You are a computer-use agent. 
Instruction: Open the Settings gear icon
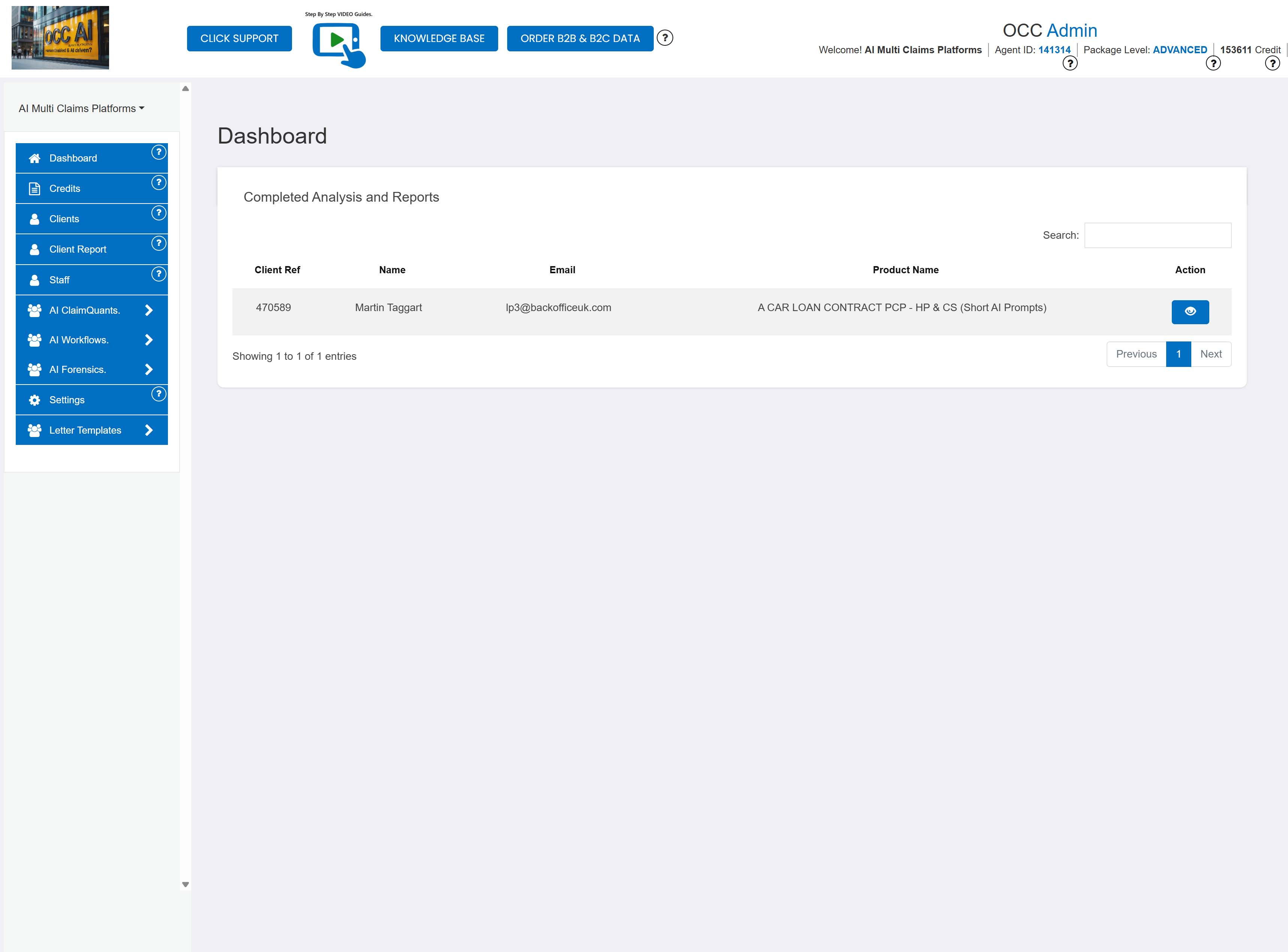pos(34,400)
